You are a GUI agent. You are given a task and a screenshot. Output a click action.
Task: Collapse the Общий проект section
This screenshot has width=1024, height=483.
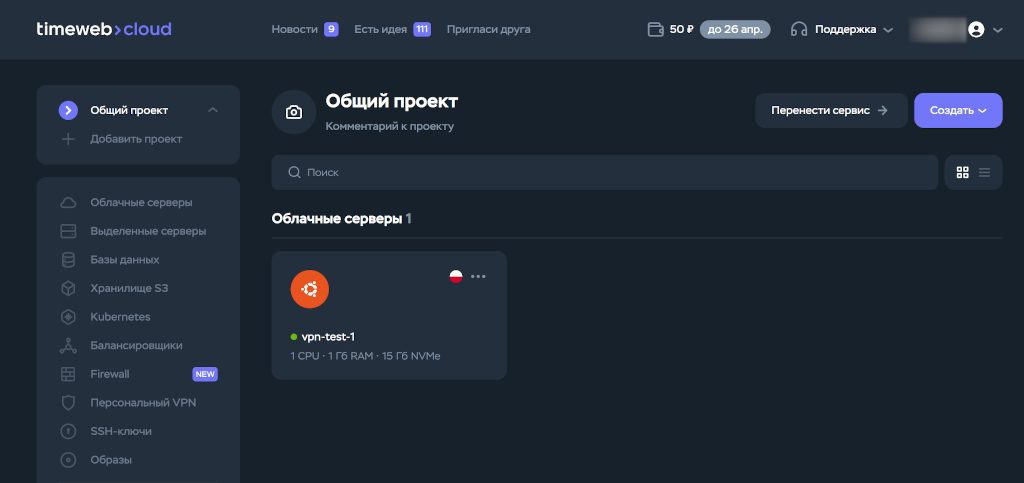(x=212, y=110)
